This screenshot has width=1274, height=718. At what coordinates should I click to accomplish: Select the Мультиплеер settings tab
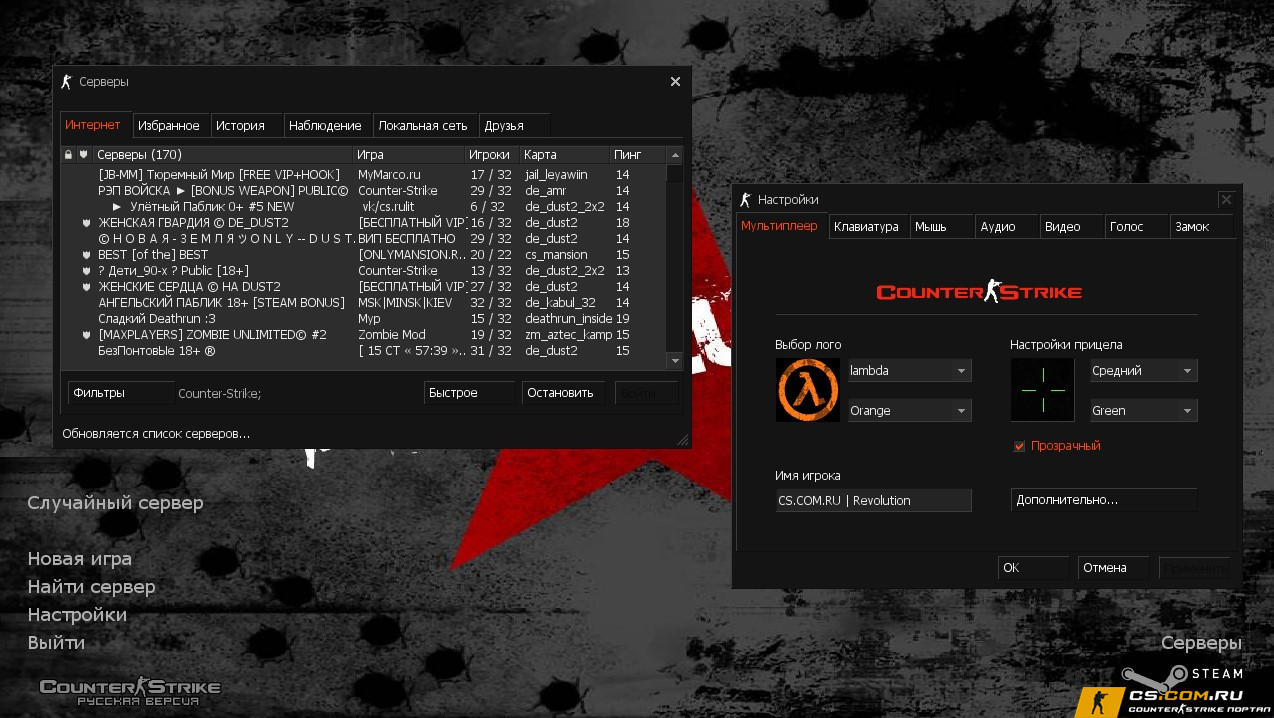pyautogui.click(x=782, y=226)
